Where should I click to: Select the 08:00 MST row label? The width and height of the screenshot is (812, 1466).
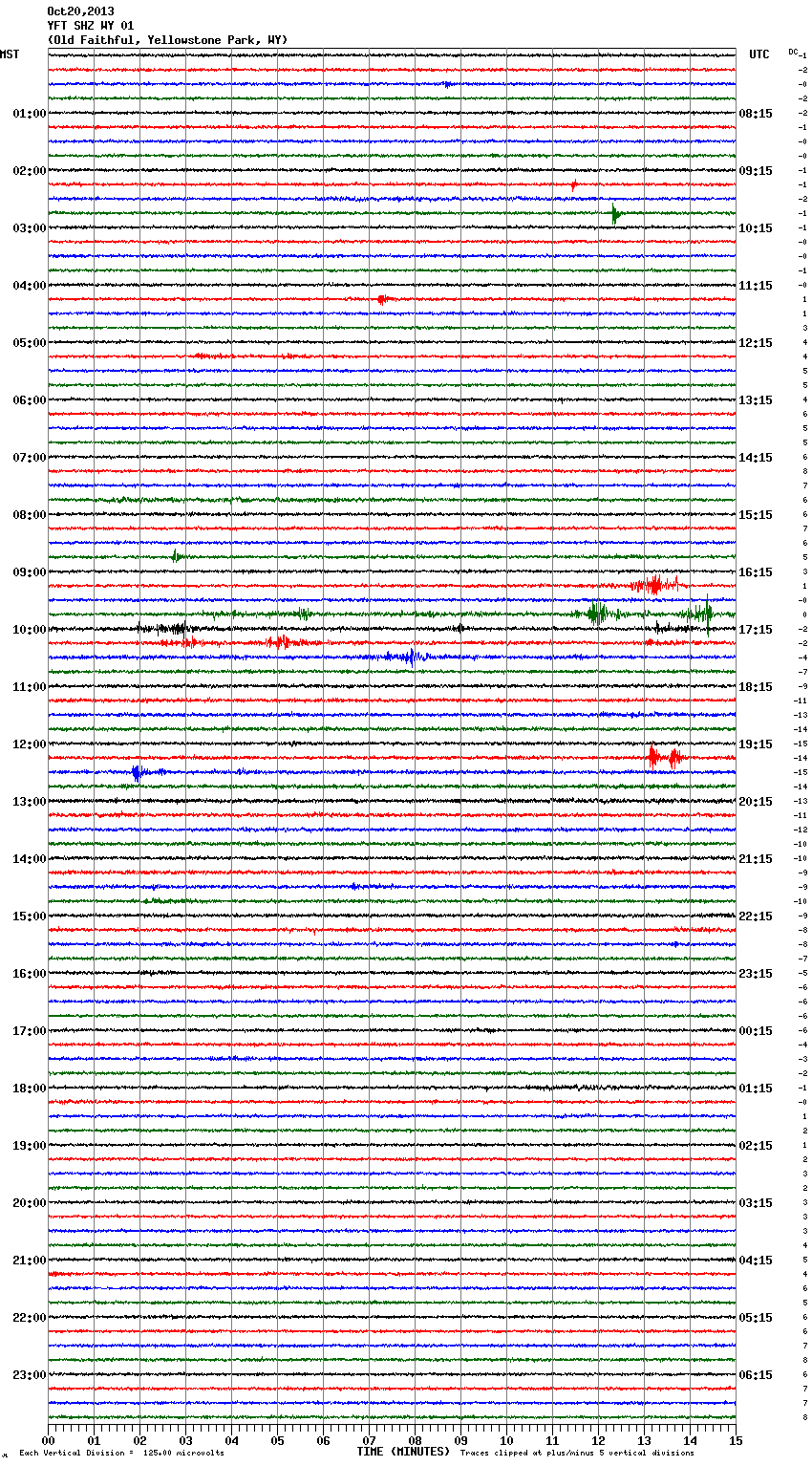point(29,515)
